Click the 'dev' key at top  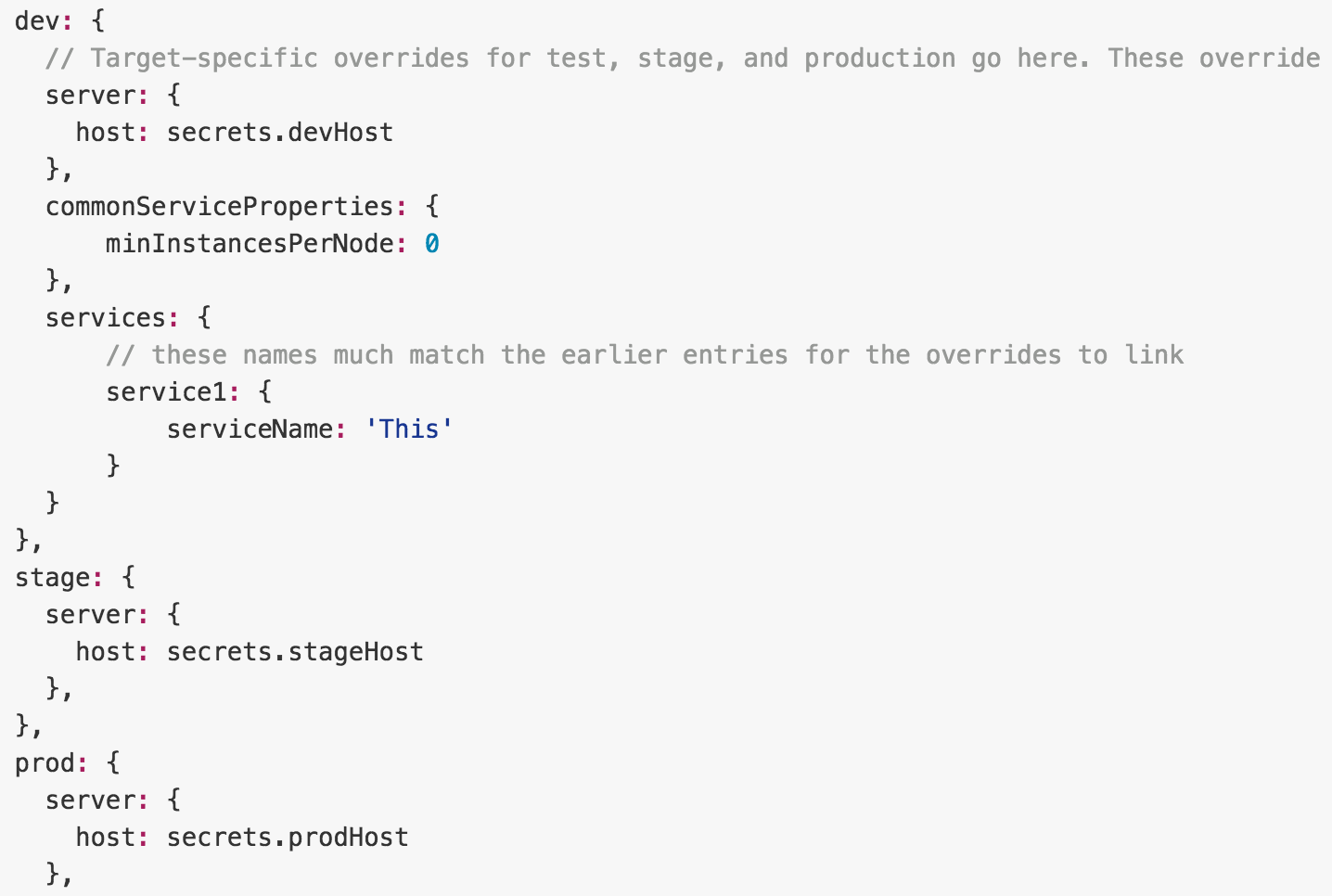point(37,20)
